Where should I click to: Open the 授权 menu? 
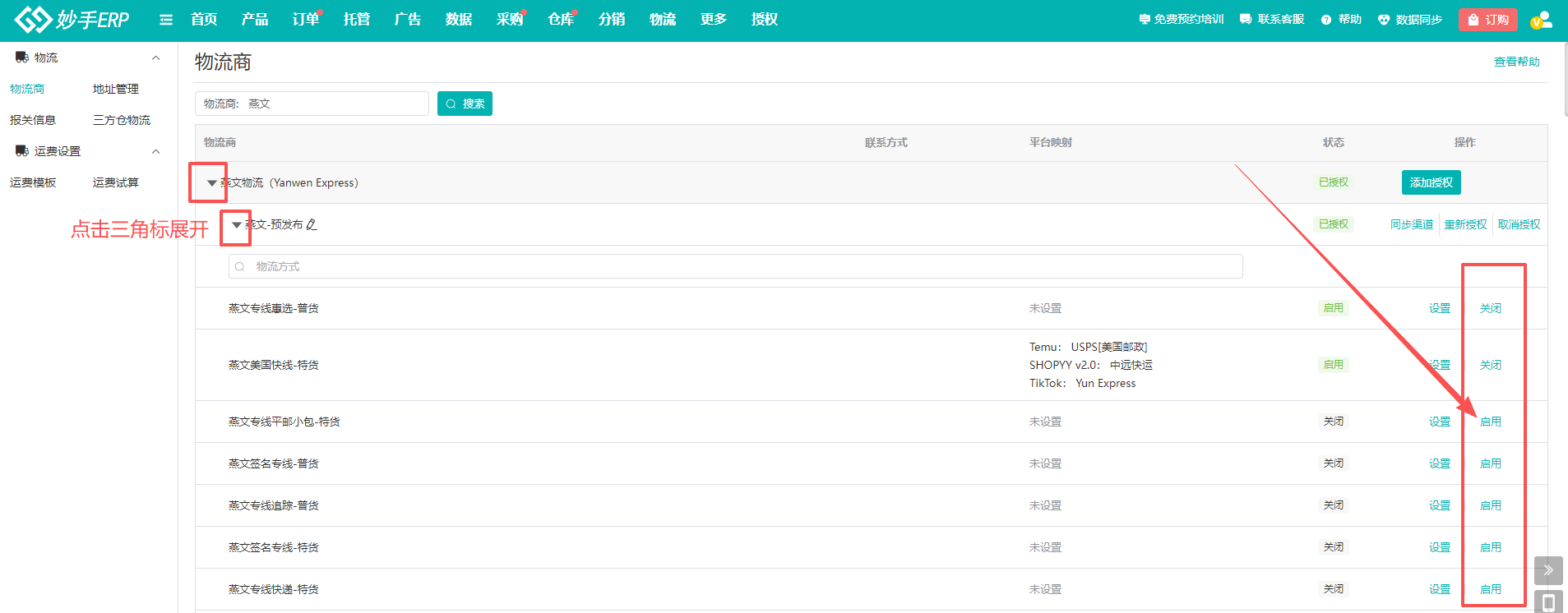765,20
